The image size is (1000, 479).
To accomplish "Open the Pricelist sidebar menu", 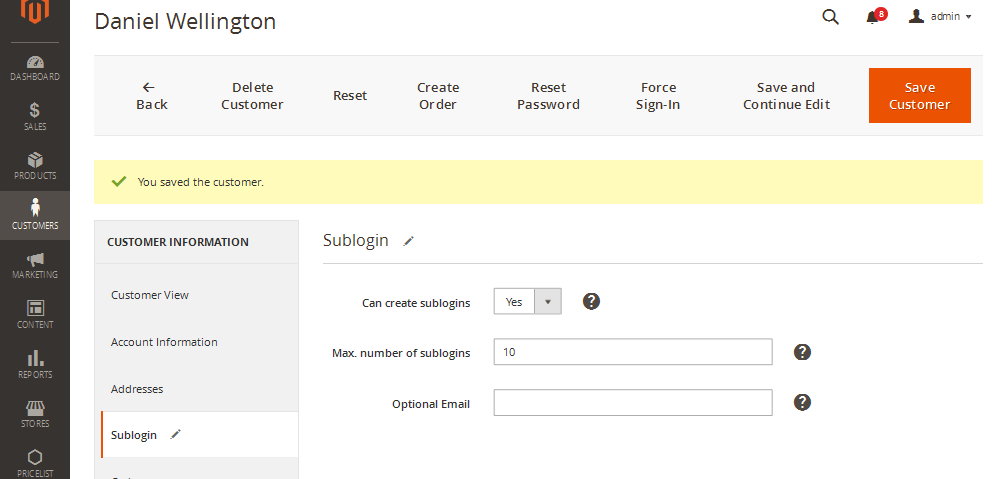I will [x=34, y=463].
